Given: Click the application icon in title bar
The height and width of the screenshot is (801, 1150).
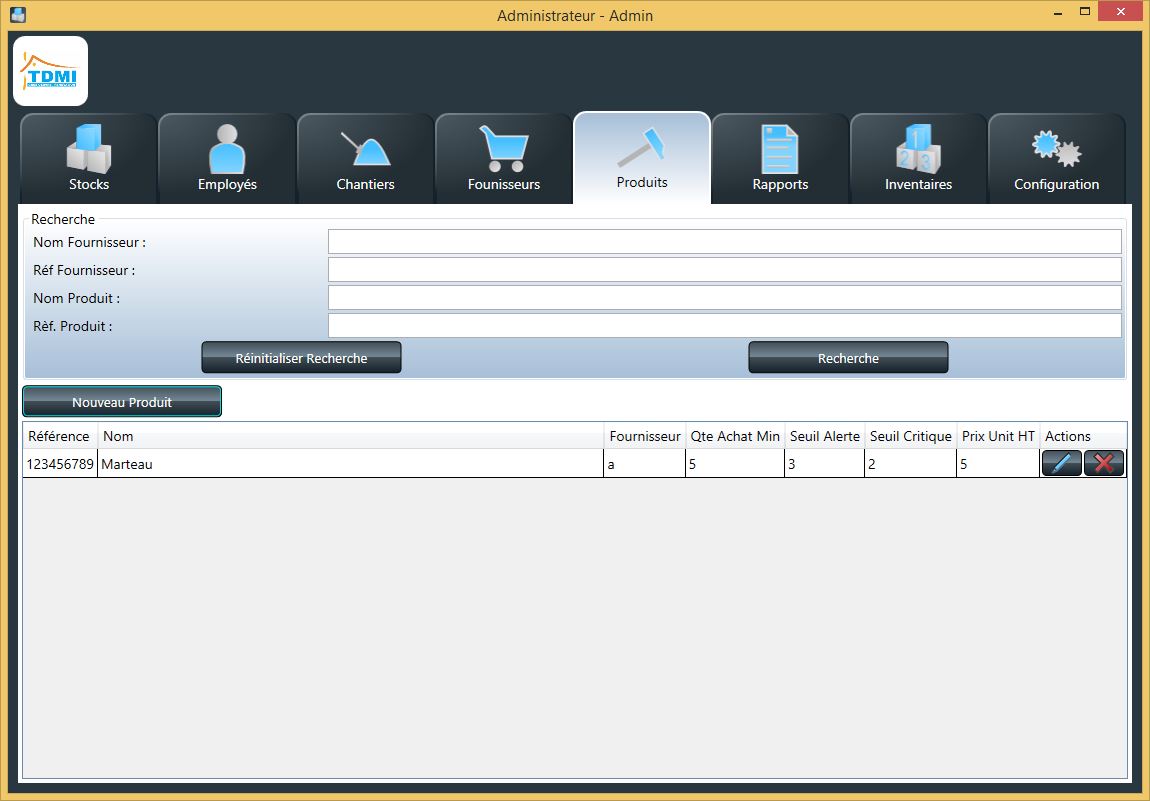Looking at the screenshot, I should (18, 14).
